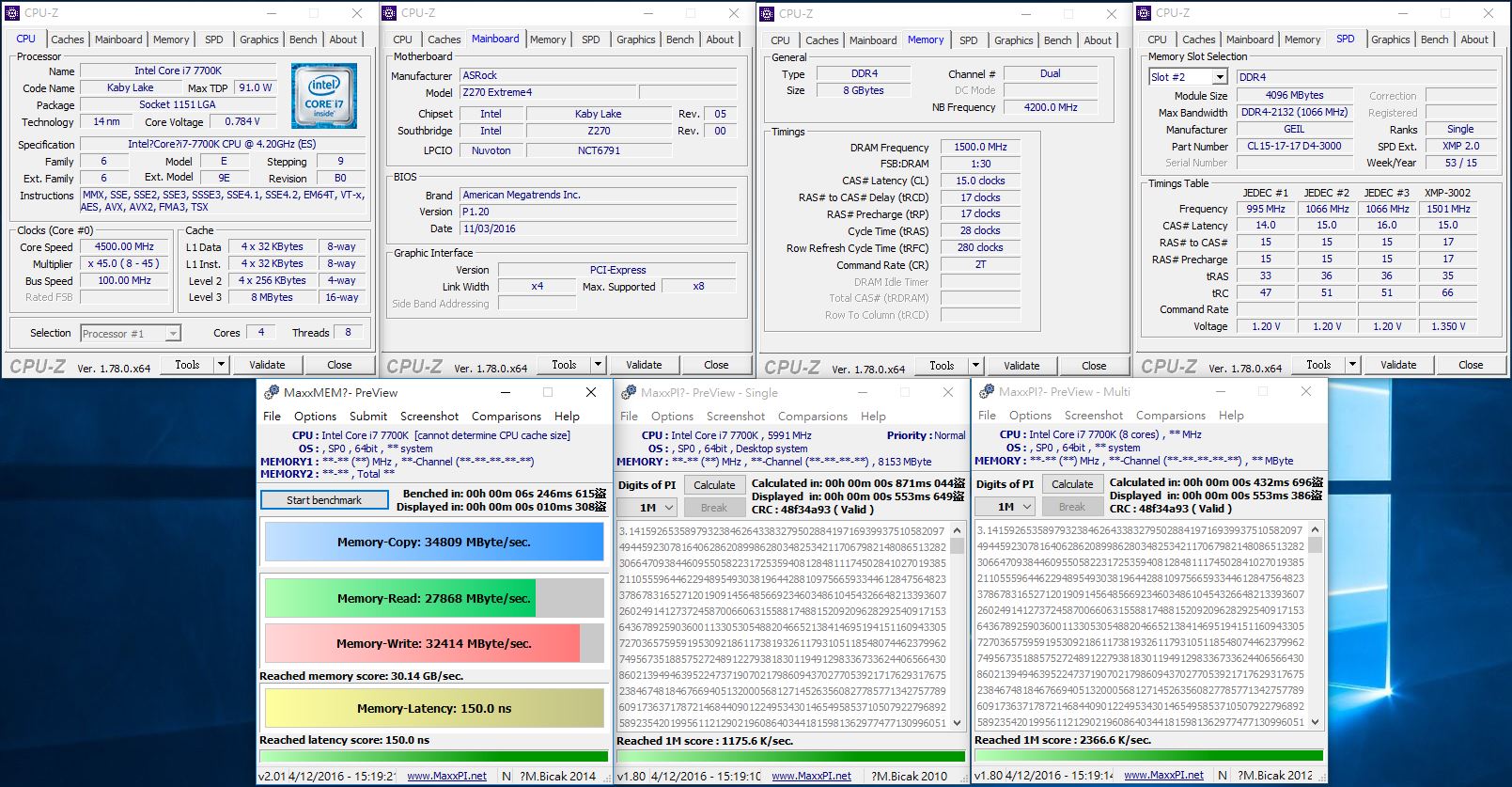Click Multiplier x 45.0 value
The image size is (1512, 787).
(x=125, y=263)
